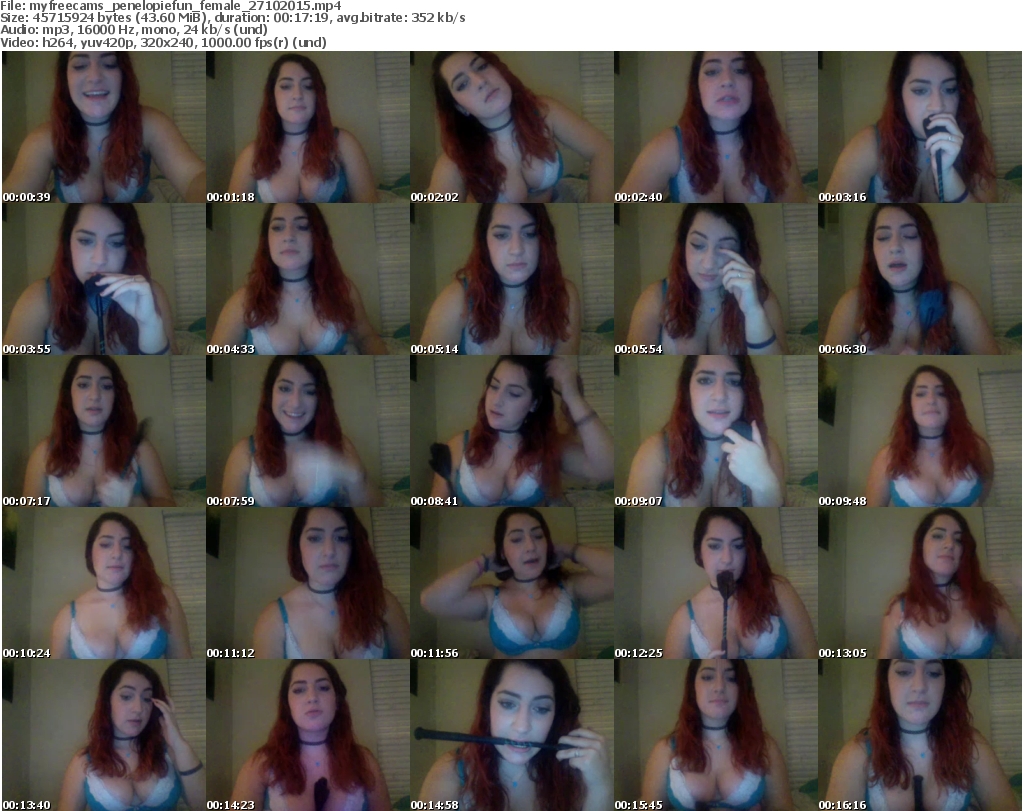1024x811 pixels.
Task: Click the frame timestamped 00:13:40
Action: click(104, 735)
